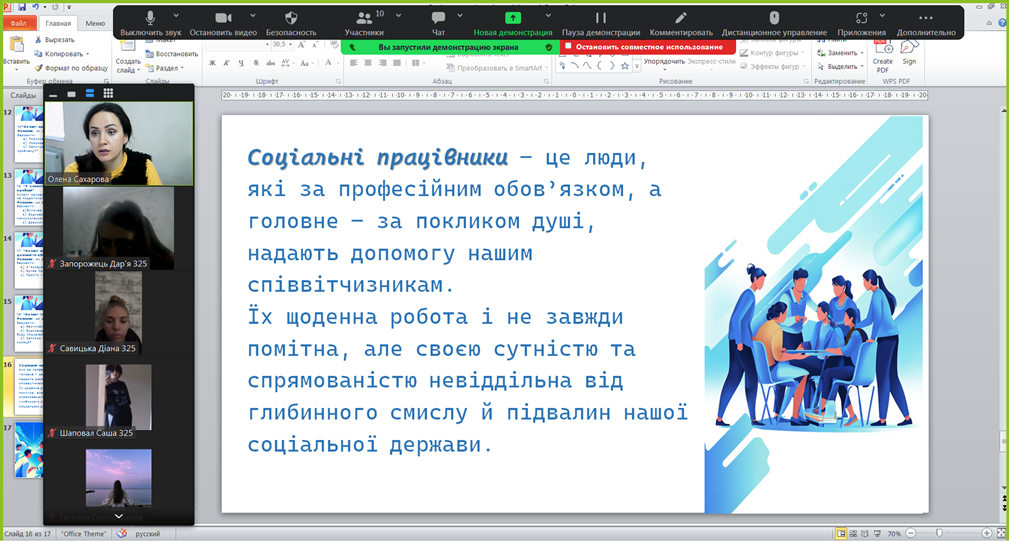Switch video panel to grid view
The width and height of the screenshot is (1009, 541).
108,93
